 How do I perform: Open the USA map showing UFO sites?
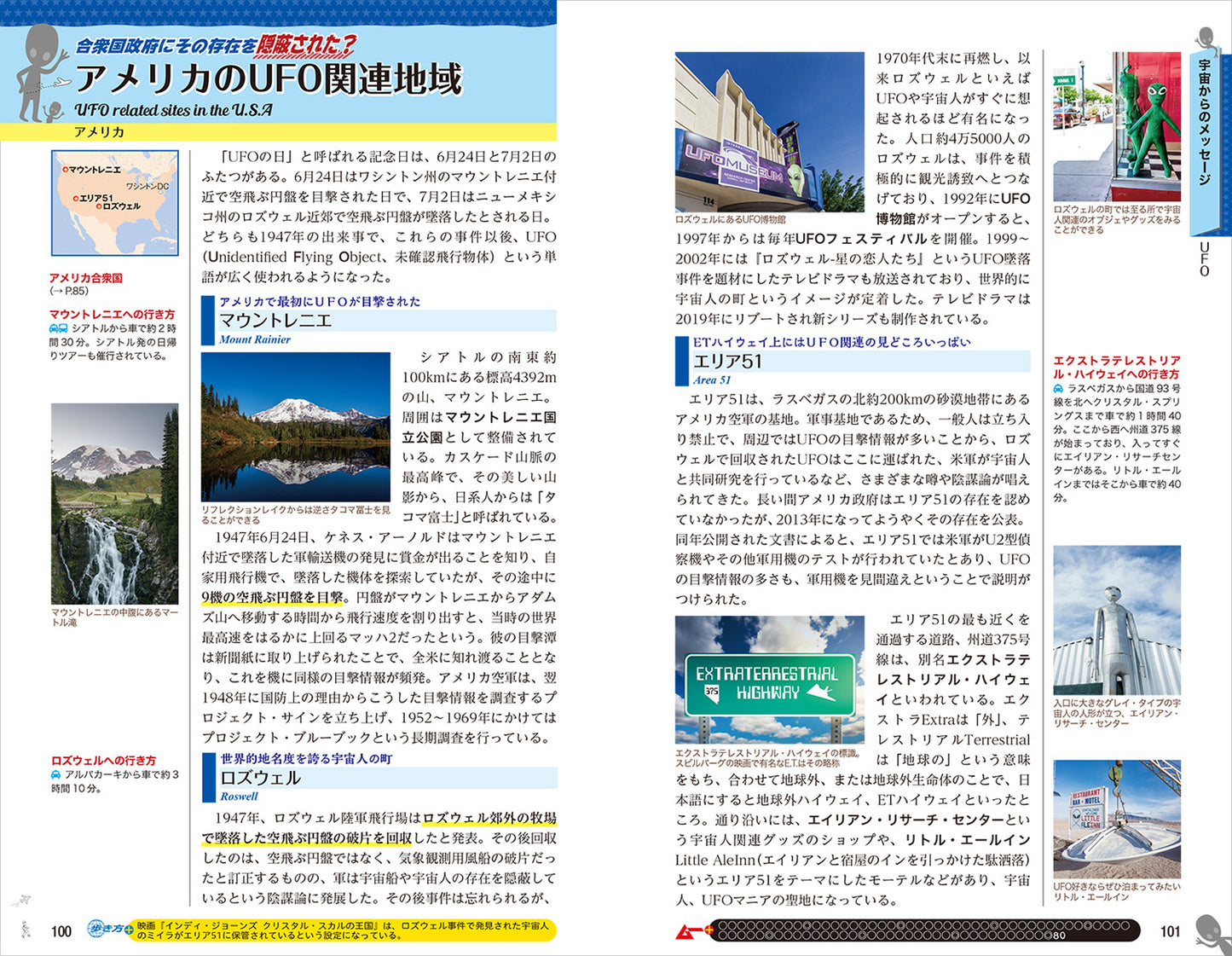click(x=115, y=203)
